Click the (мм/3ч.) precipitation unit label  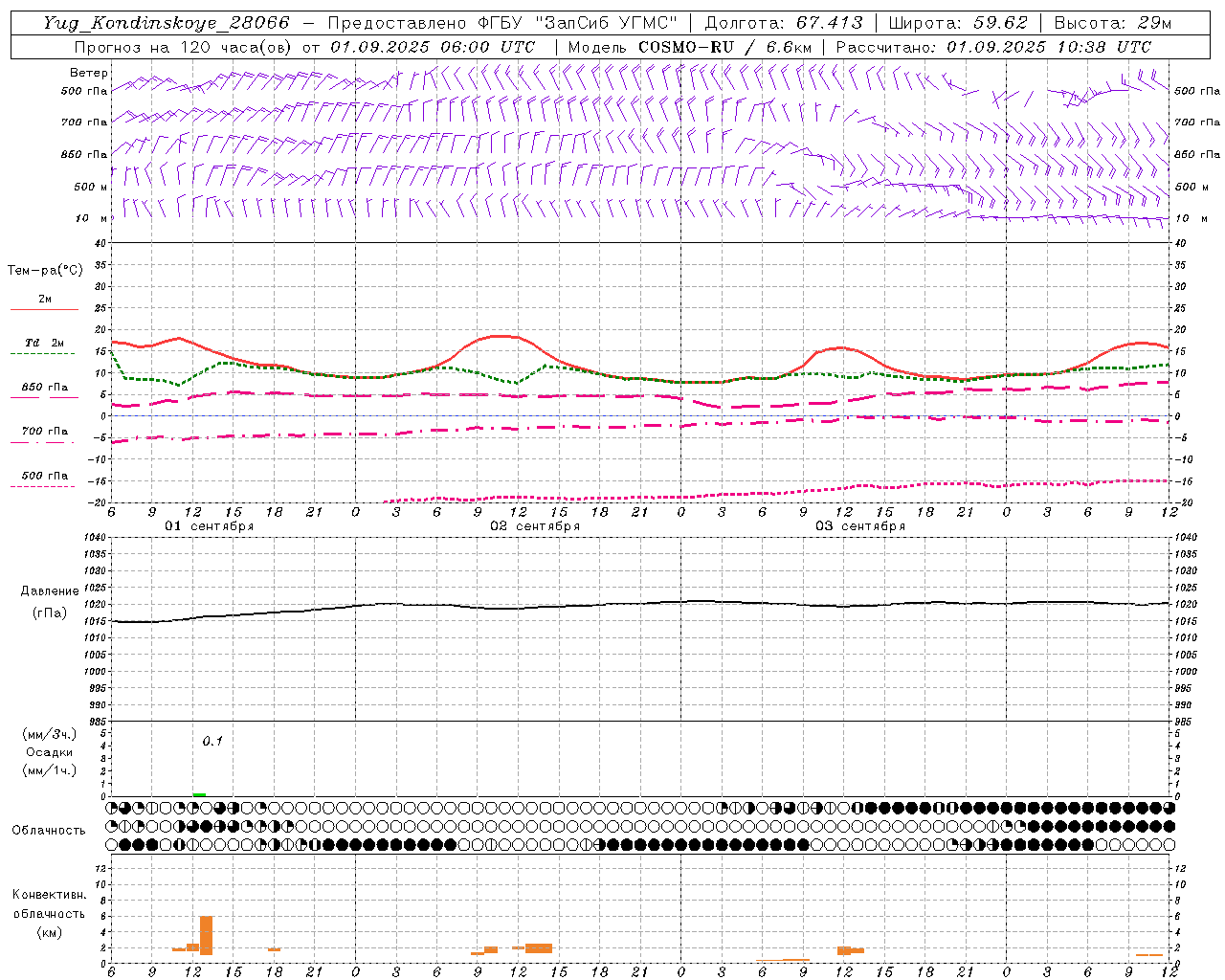[49, 734]
